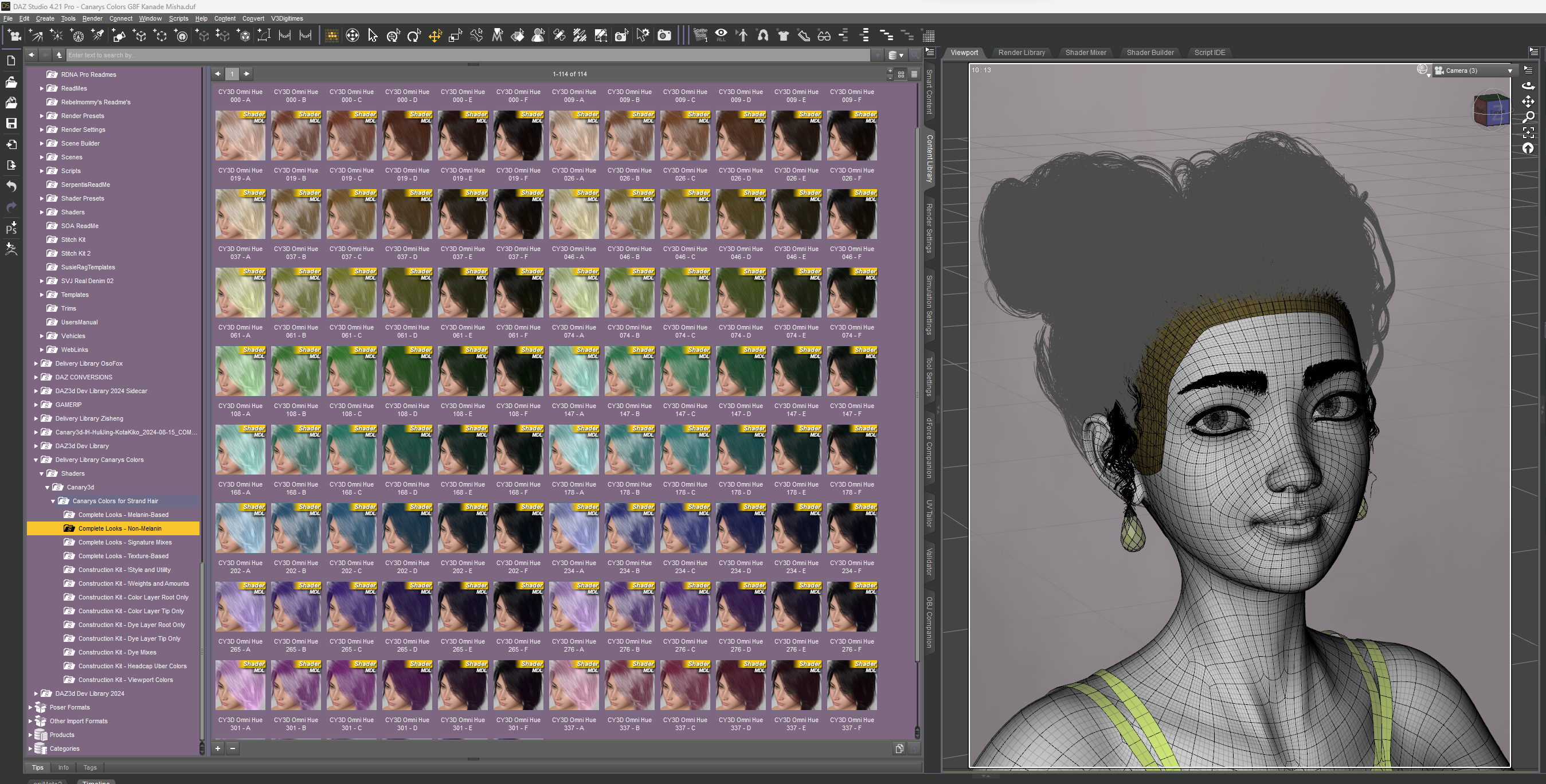Toggle the Show All eye icon

(721, 34)
